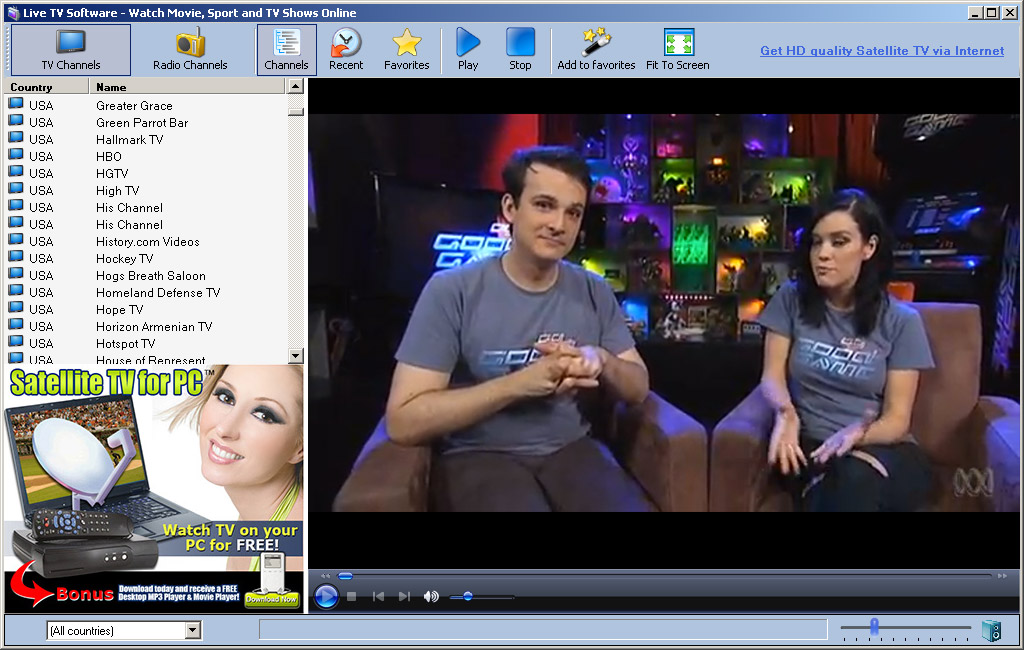The image size is (1024, 650).
Task: Click the Play toolbar button
Action: click(468, 50)
